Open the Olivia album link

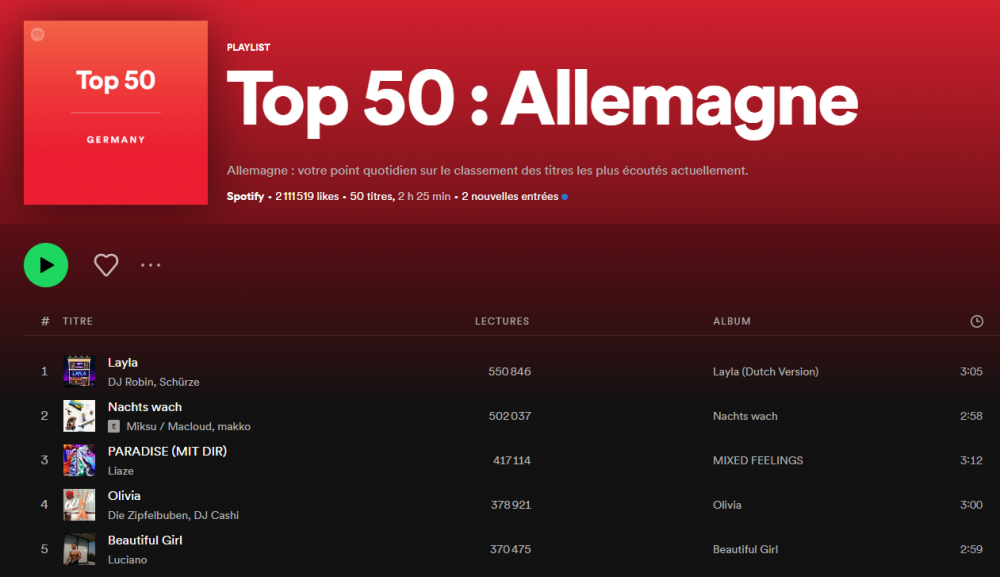(727, 505)
